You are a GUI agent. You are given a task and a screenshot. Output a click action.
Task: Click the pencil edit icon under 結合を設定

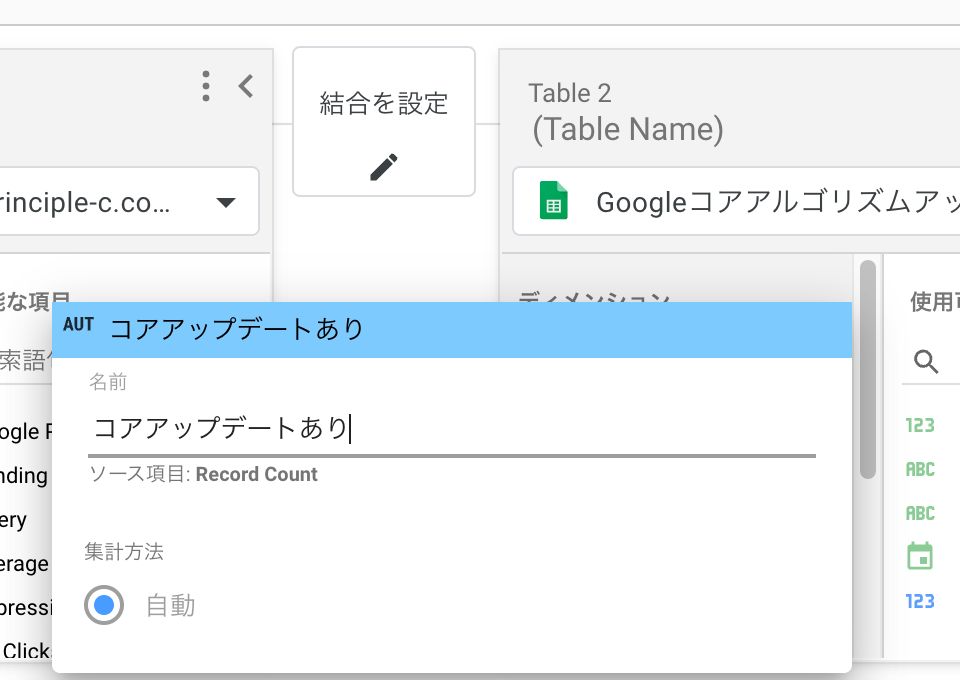[384, 167]
